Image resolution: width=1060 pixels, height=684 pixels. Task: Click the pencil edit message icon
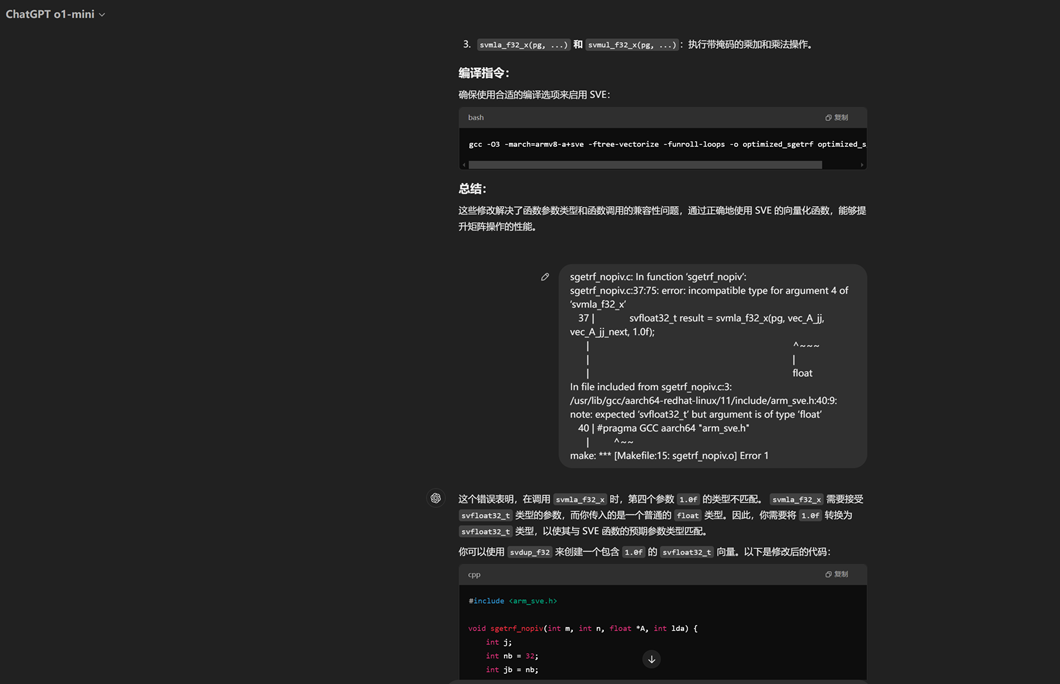click(x=545, y=277)
